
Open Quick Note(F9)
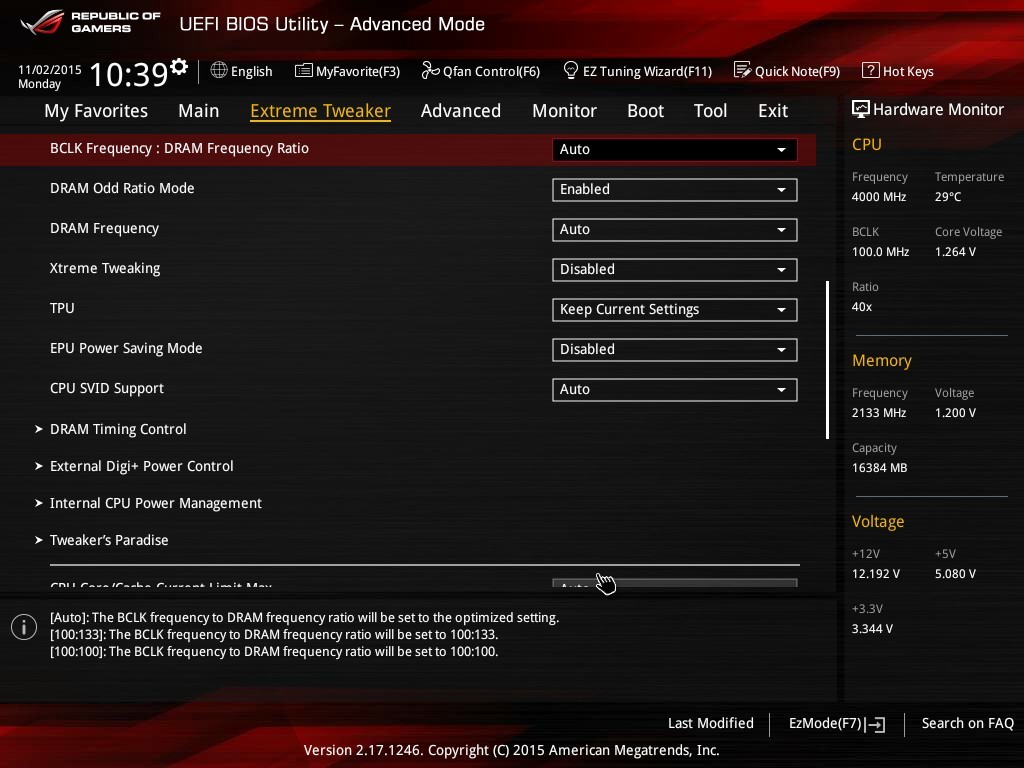787,71
